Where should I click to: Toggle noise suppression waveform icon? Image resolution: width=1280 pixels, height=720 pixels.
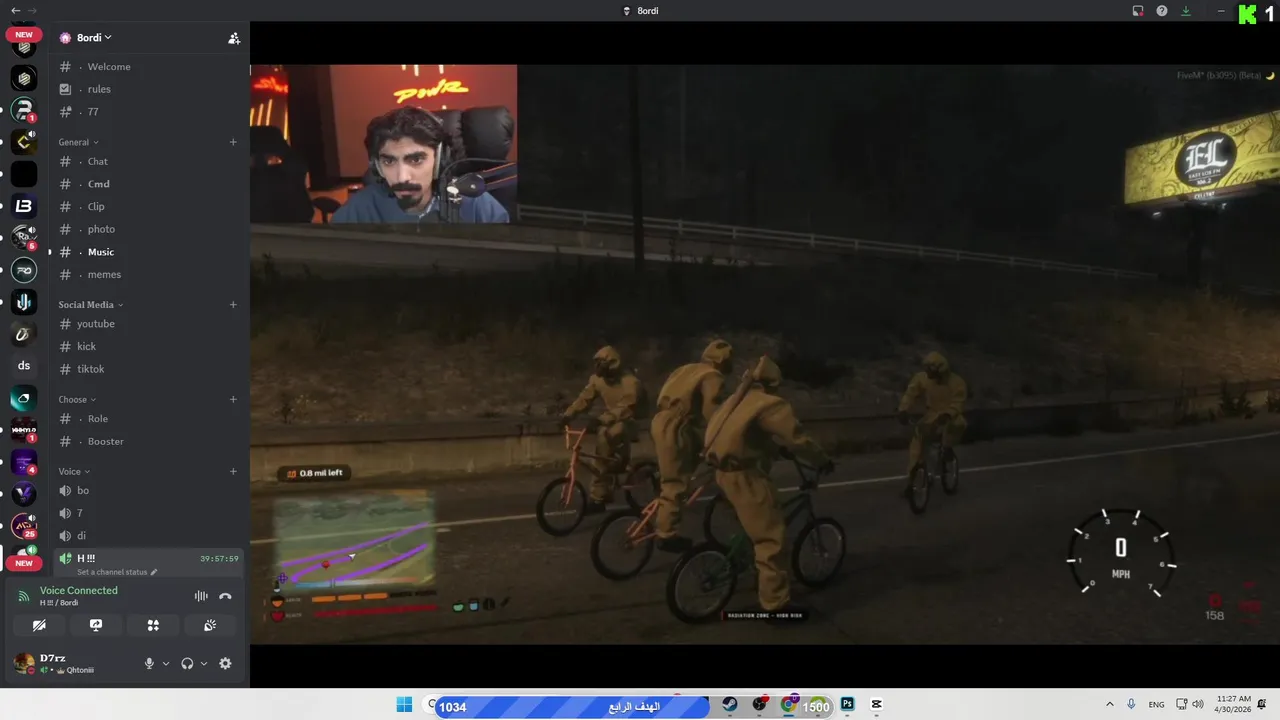pos(201,596)
